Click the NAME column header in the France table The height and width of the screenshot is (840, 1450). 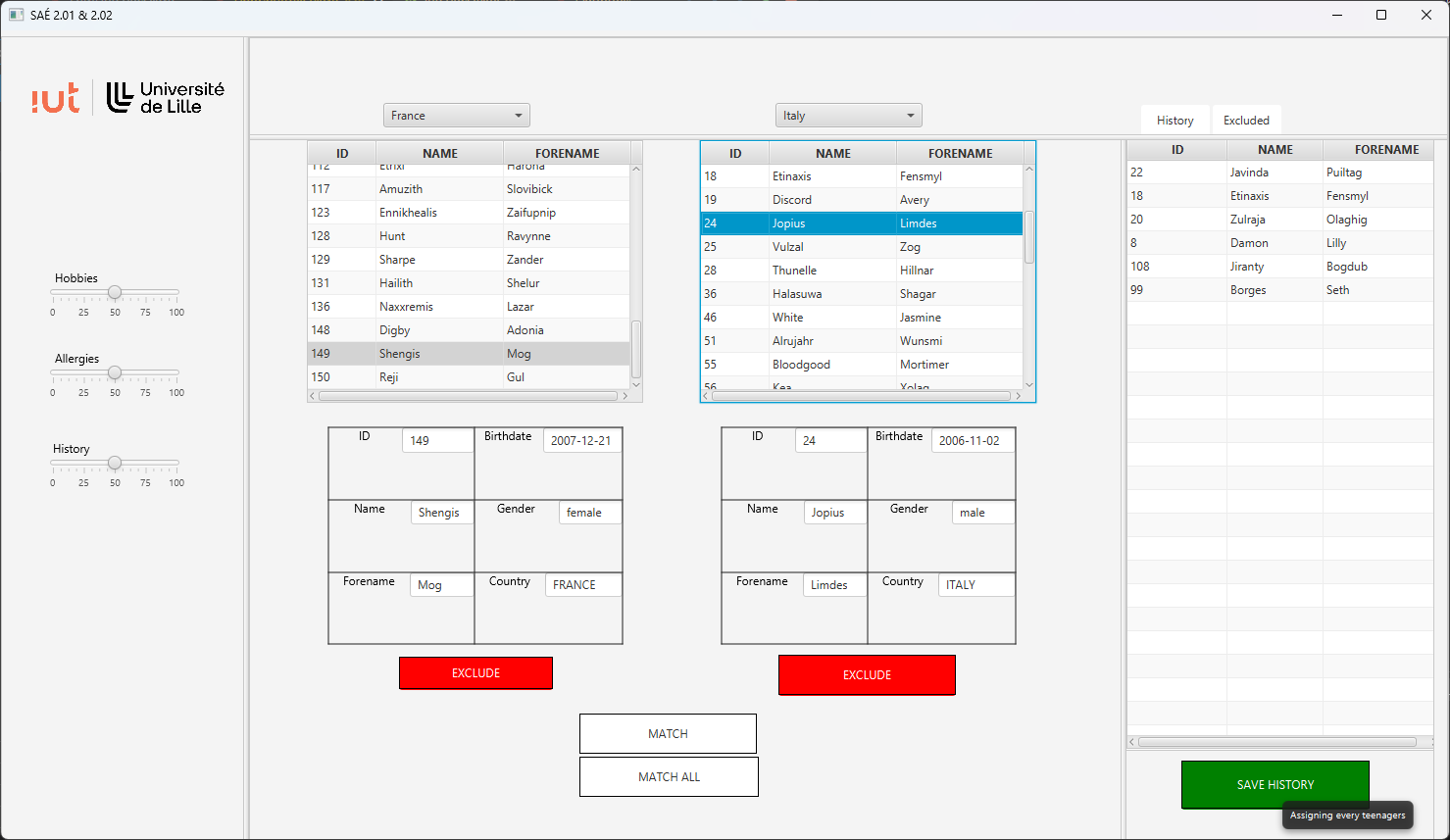439,152
